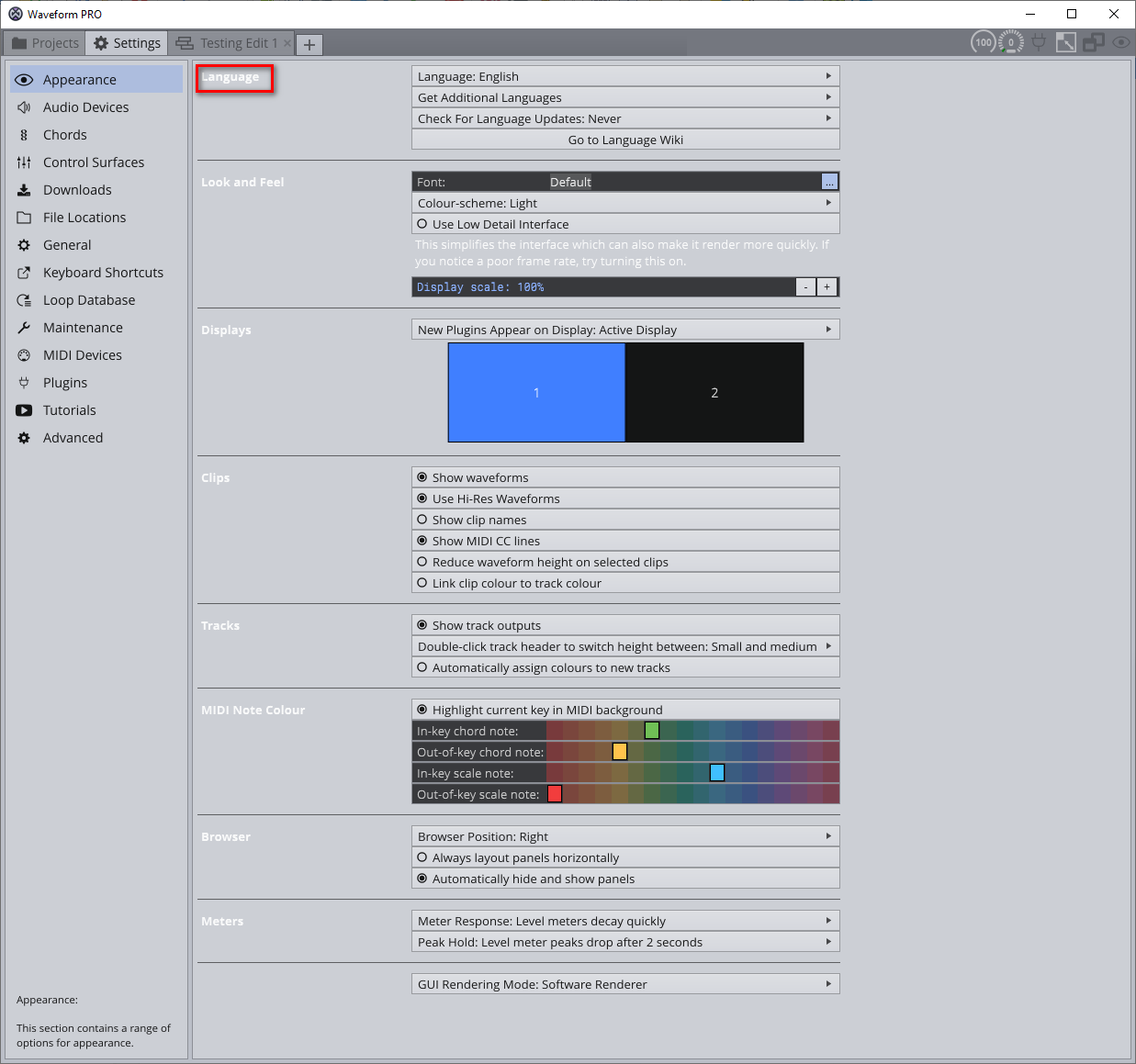
Task: Toggle Use Low Detail Interface
Action: [x=625, y=224]
